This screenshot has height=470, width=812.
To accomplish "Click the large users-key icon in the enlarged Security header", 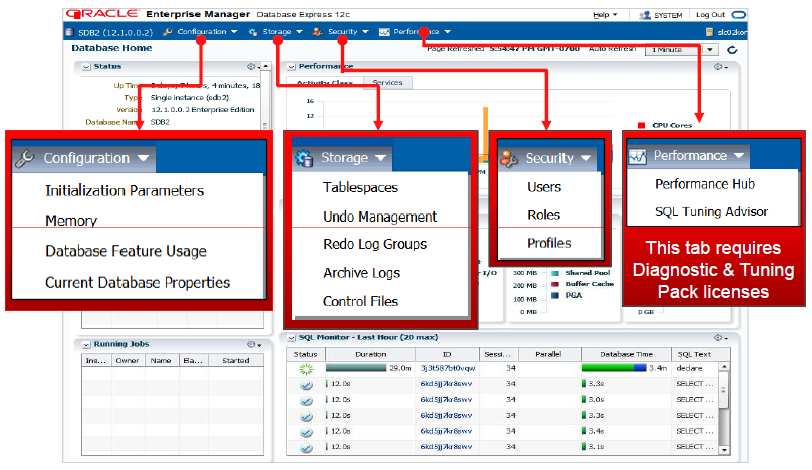I will tap(509, 158).
